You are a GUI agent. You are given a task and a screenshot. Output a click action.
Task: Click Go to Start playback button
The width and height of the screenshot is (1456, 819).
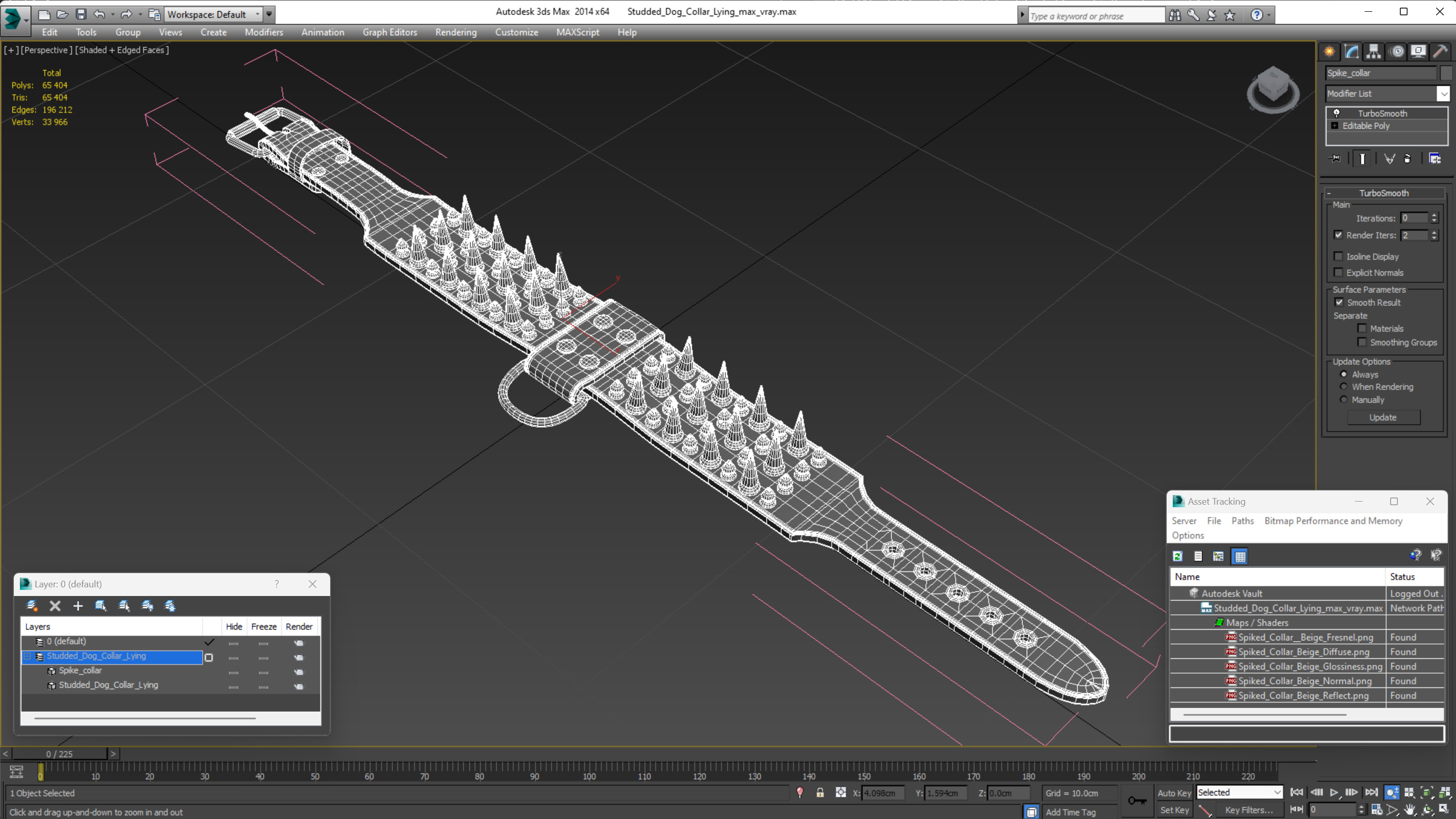(x=1297, y=792)
